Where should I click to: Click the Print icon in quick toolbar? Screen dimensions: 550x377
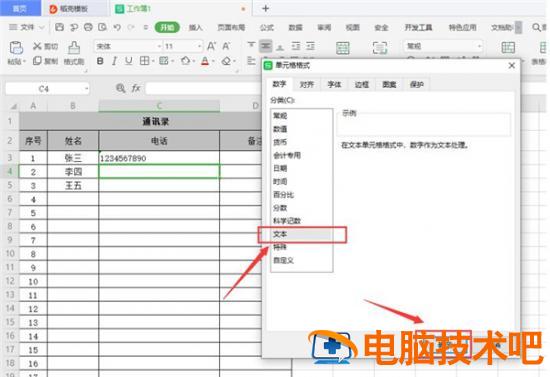pyautogui.click(x=88, y=27)
